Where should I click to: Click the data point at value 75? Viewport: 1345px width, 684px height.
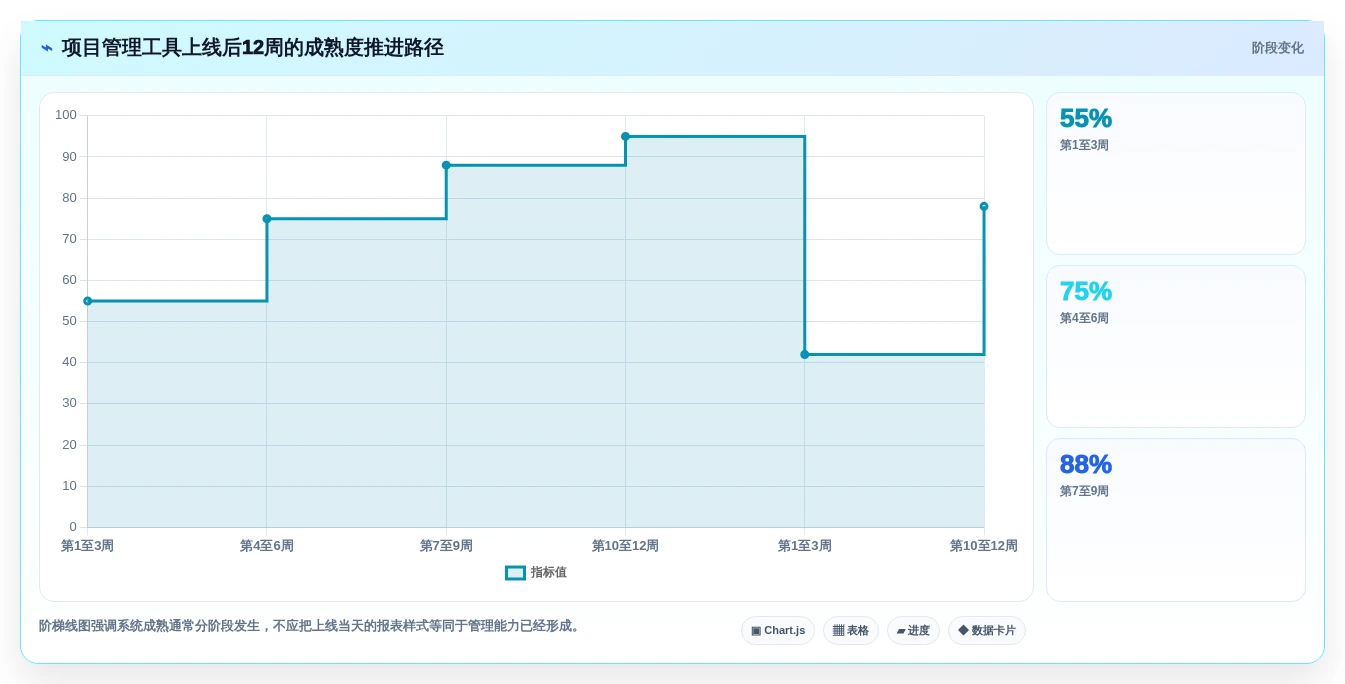coord(267,219)
